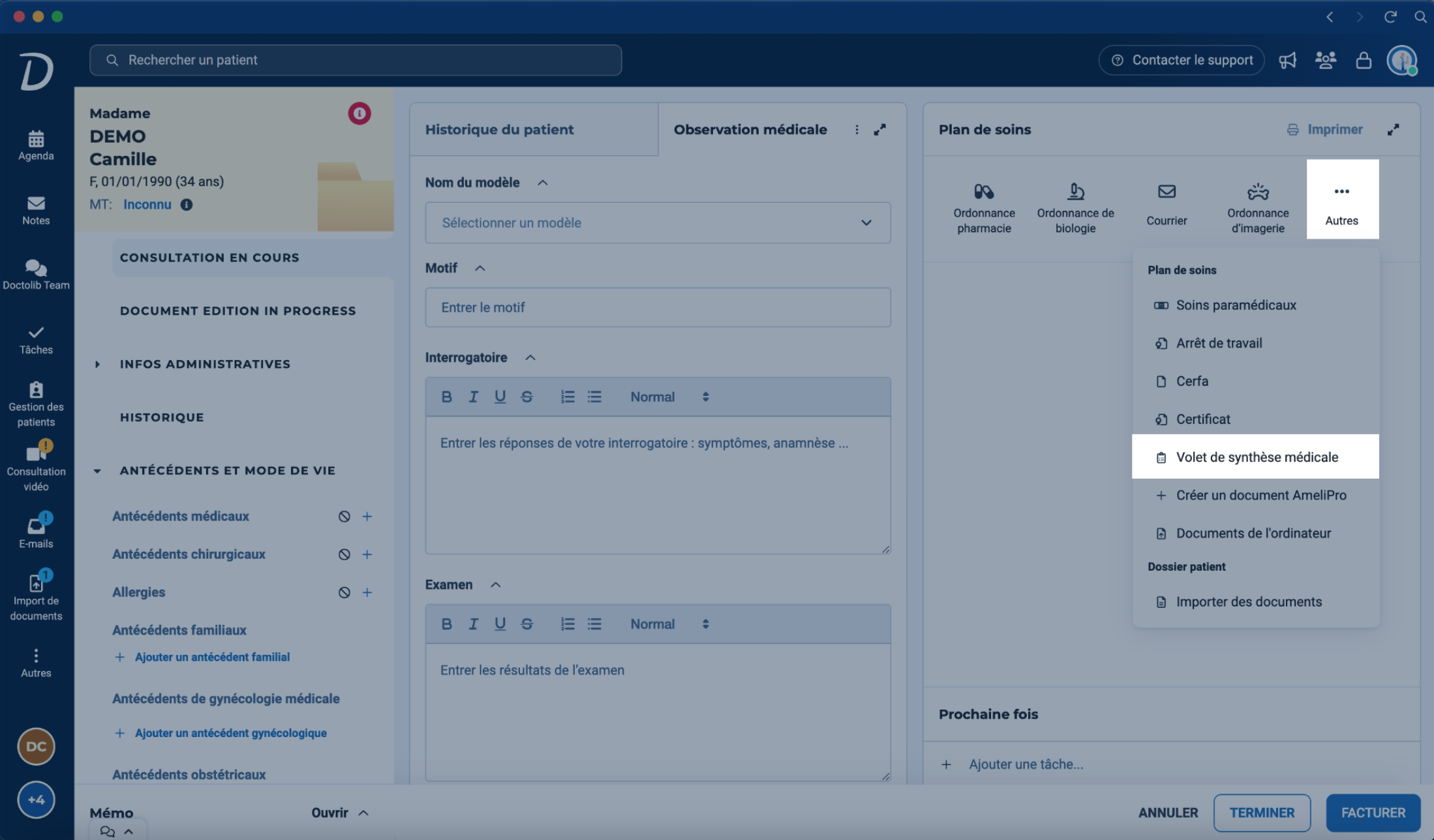Open Notes in the sidebar

[x=36, y=210]
